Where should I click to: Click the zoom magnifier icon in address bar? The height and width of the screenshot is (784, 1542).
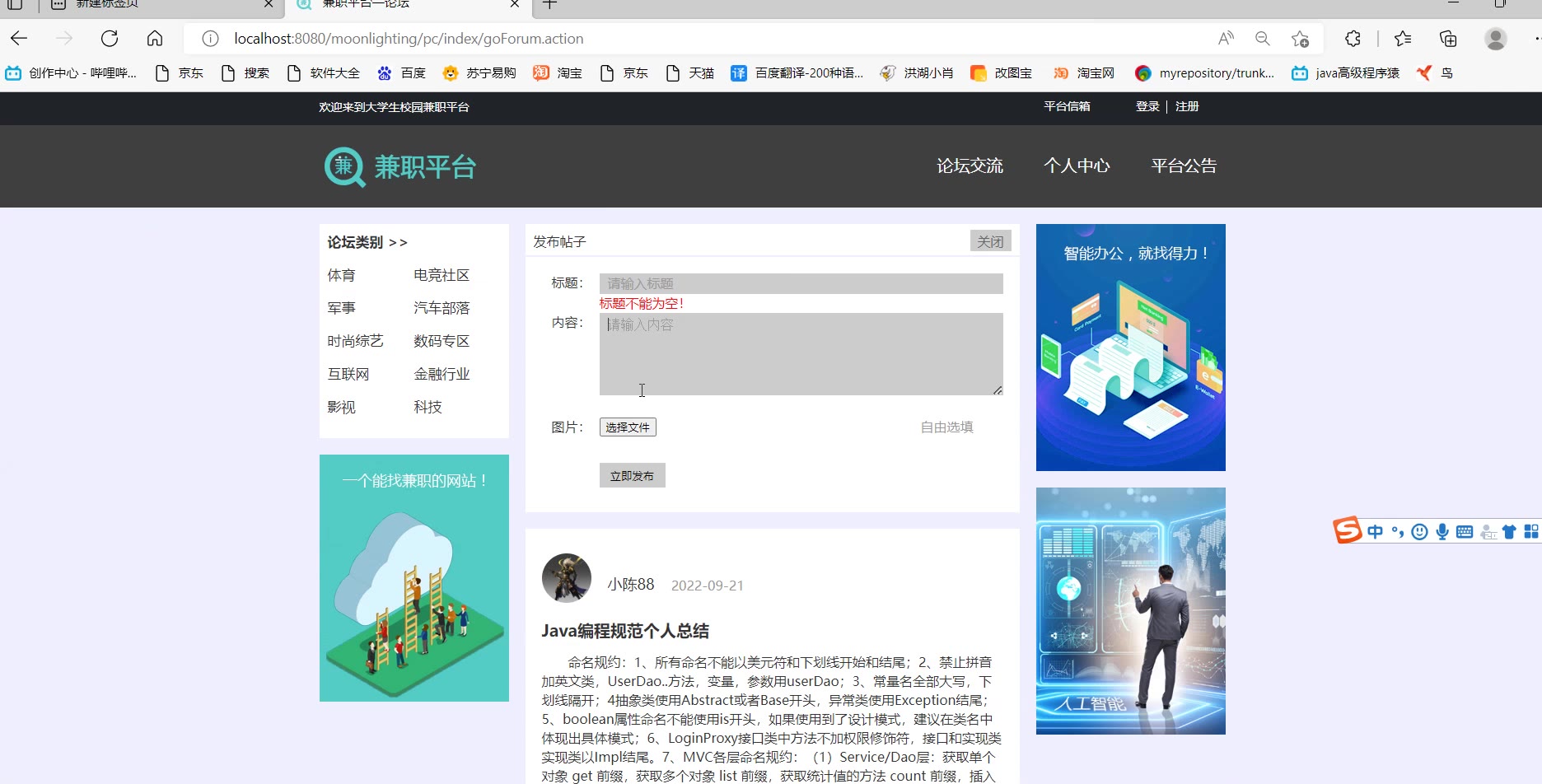pos(1262,39)
